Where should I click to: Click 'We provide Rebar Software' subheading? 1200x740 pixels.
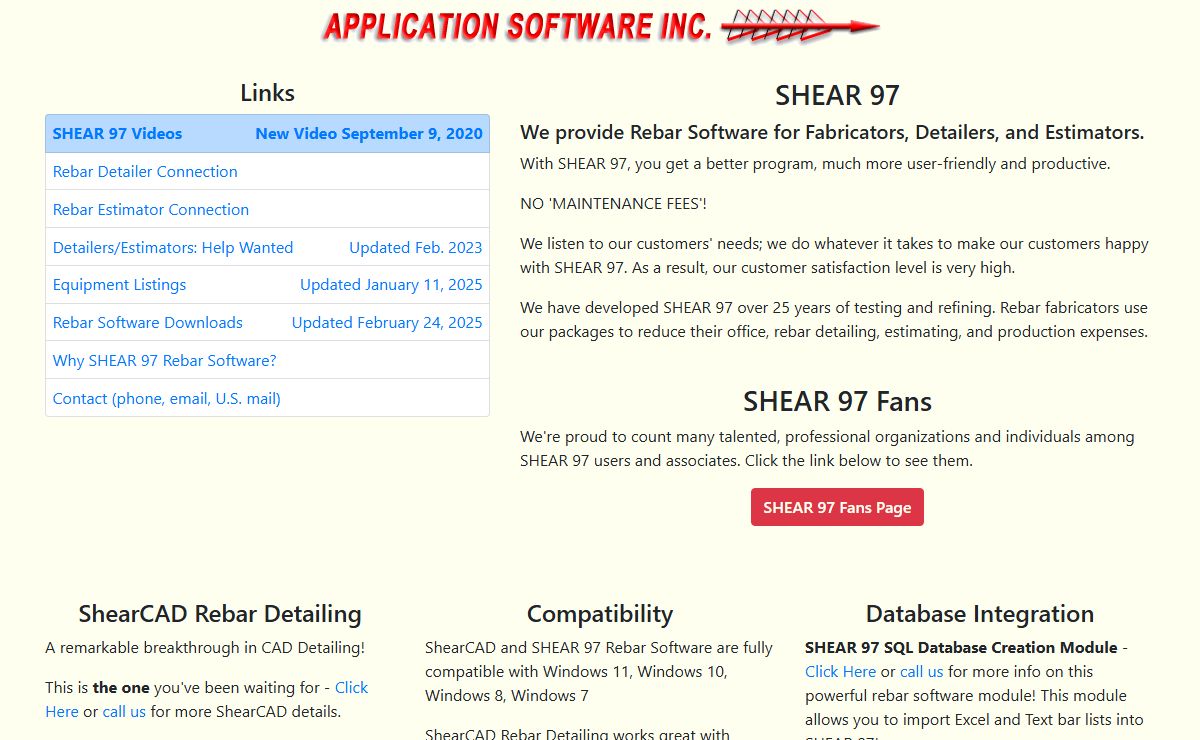[832, 133]
